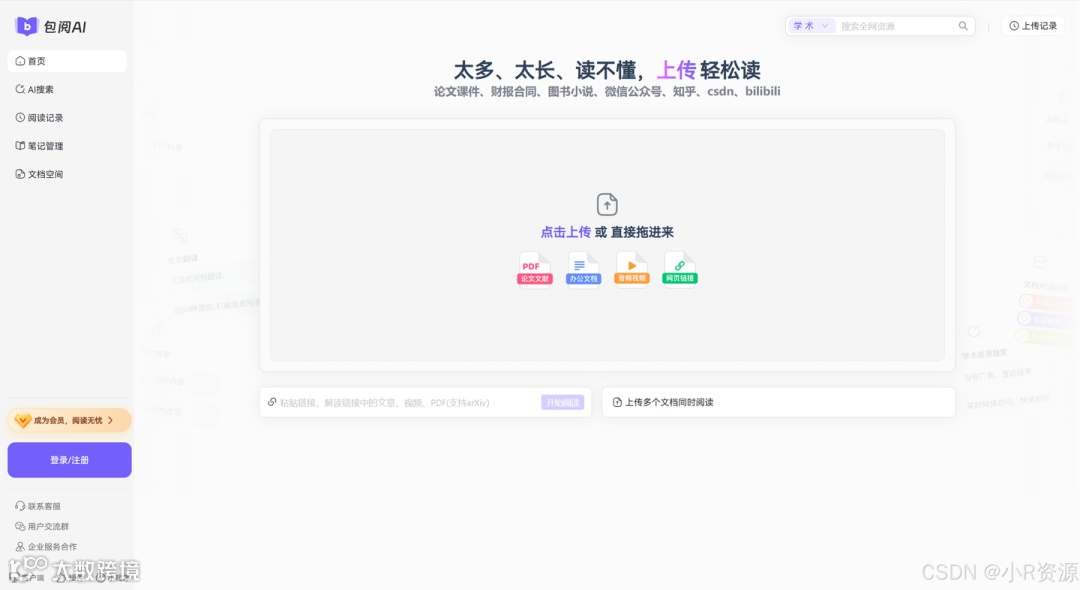Click the 企业服务合作 person icon

coord(22,546)
